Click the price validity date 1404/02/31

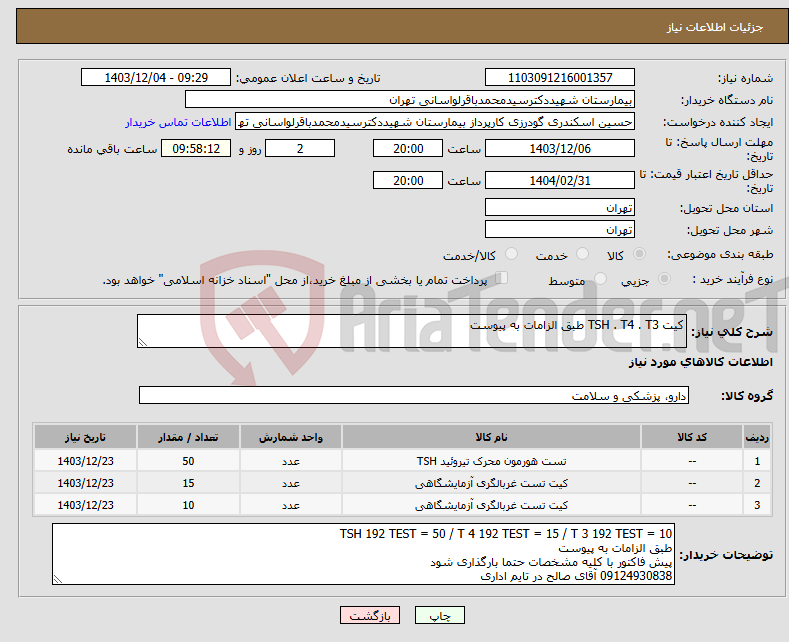[x=560, y=180]
